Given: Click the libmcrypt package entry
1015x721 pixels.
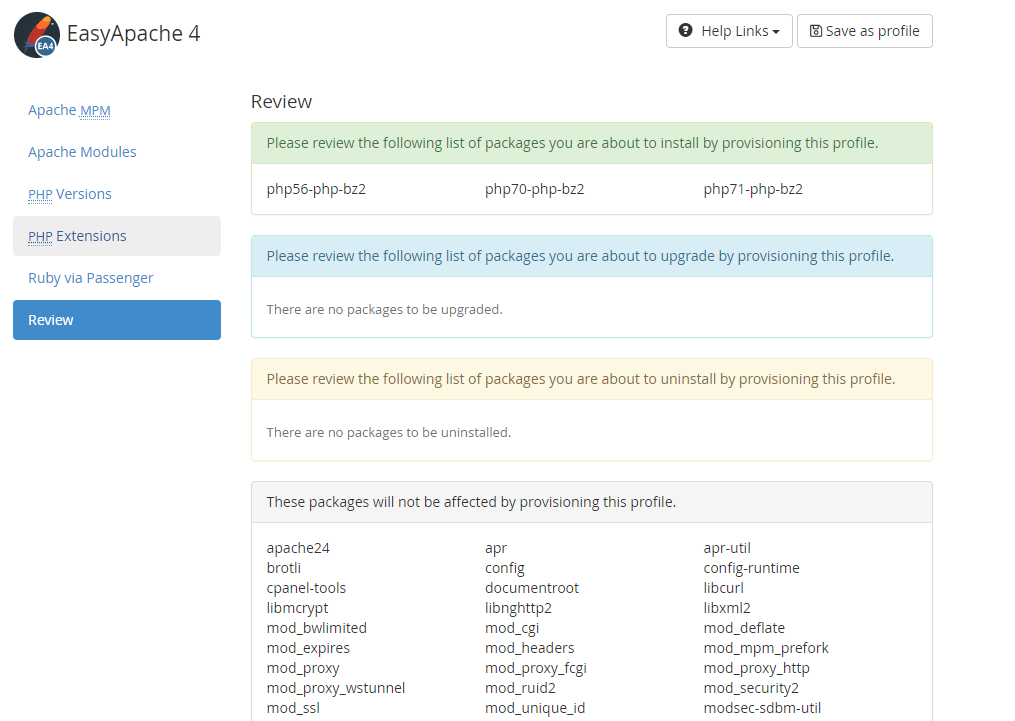Looking at the screenshot, I should click(297, 608).
